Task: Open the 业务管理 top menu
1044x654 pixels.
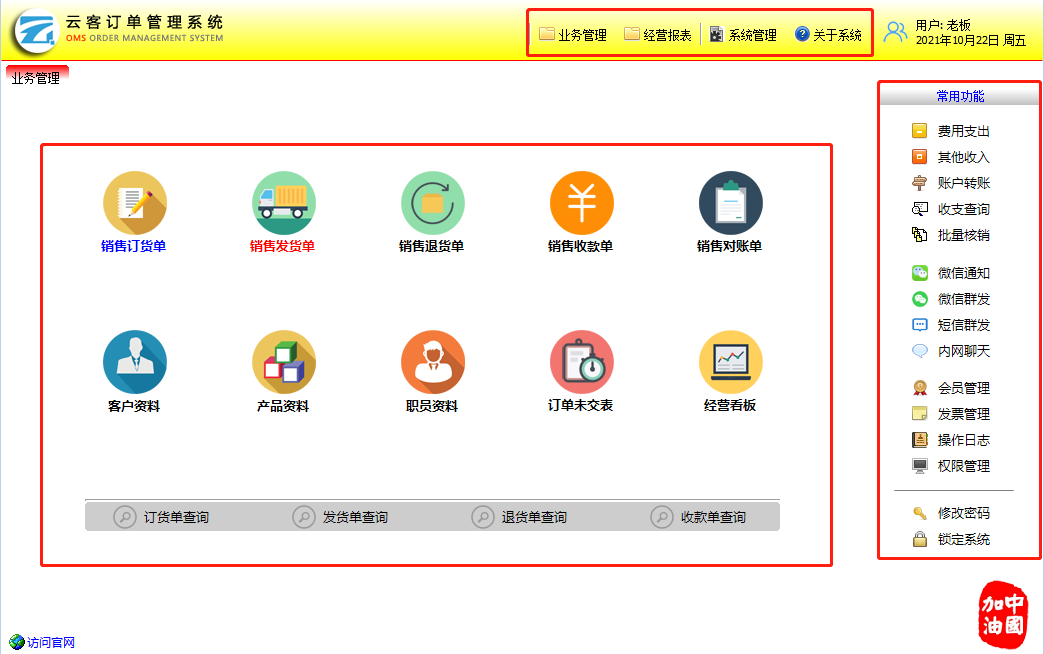Action: (573, 35)
